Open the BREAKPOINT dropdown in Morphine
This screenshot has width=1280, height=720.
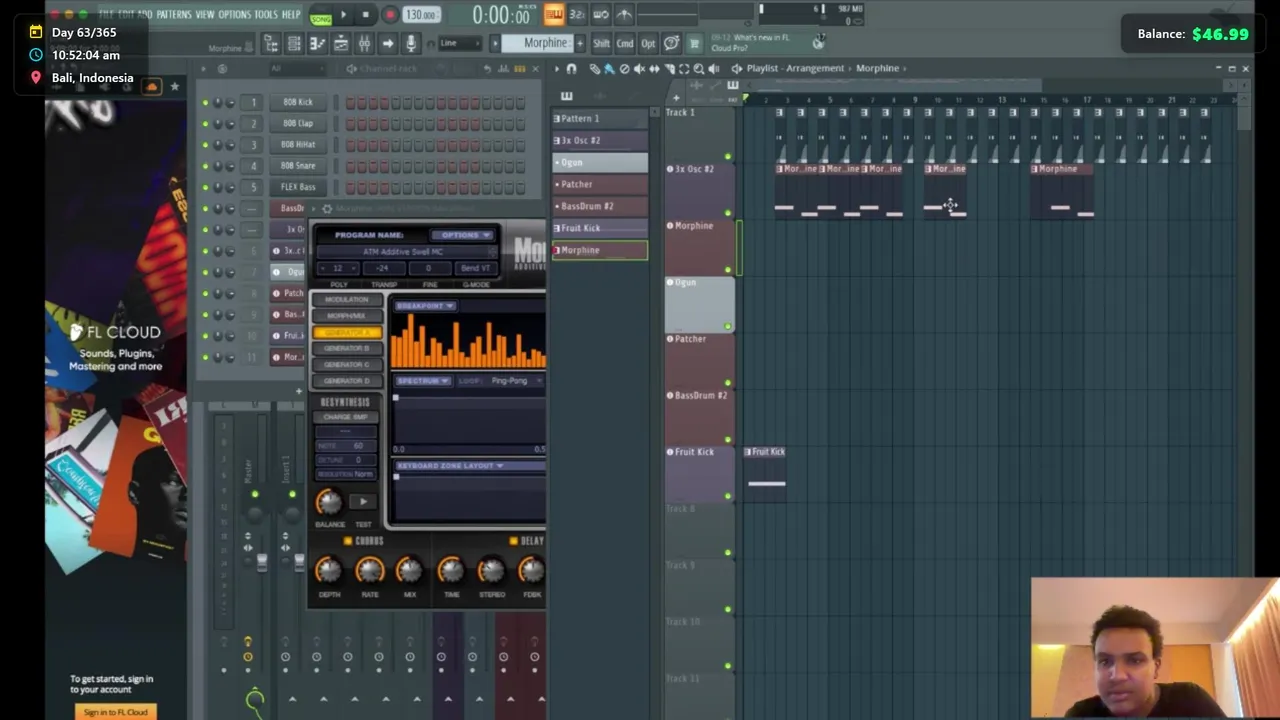(425, 306)
